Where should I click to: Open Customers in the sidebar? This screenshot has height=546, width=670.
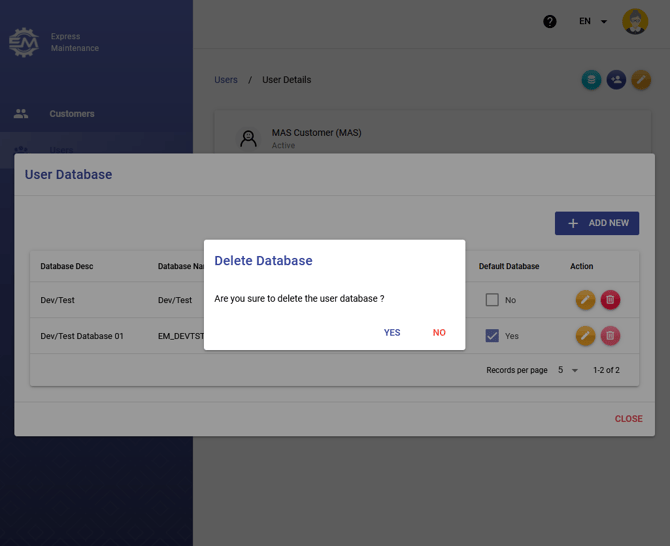71,114
